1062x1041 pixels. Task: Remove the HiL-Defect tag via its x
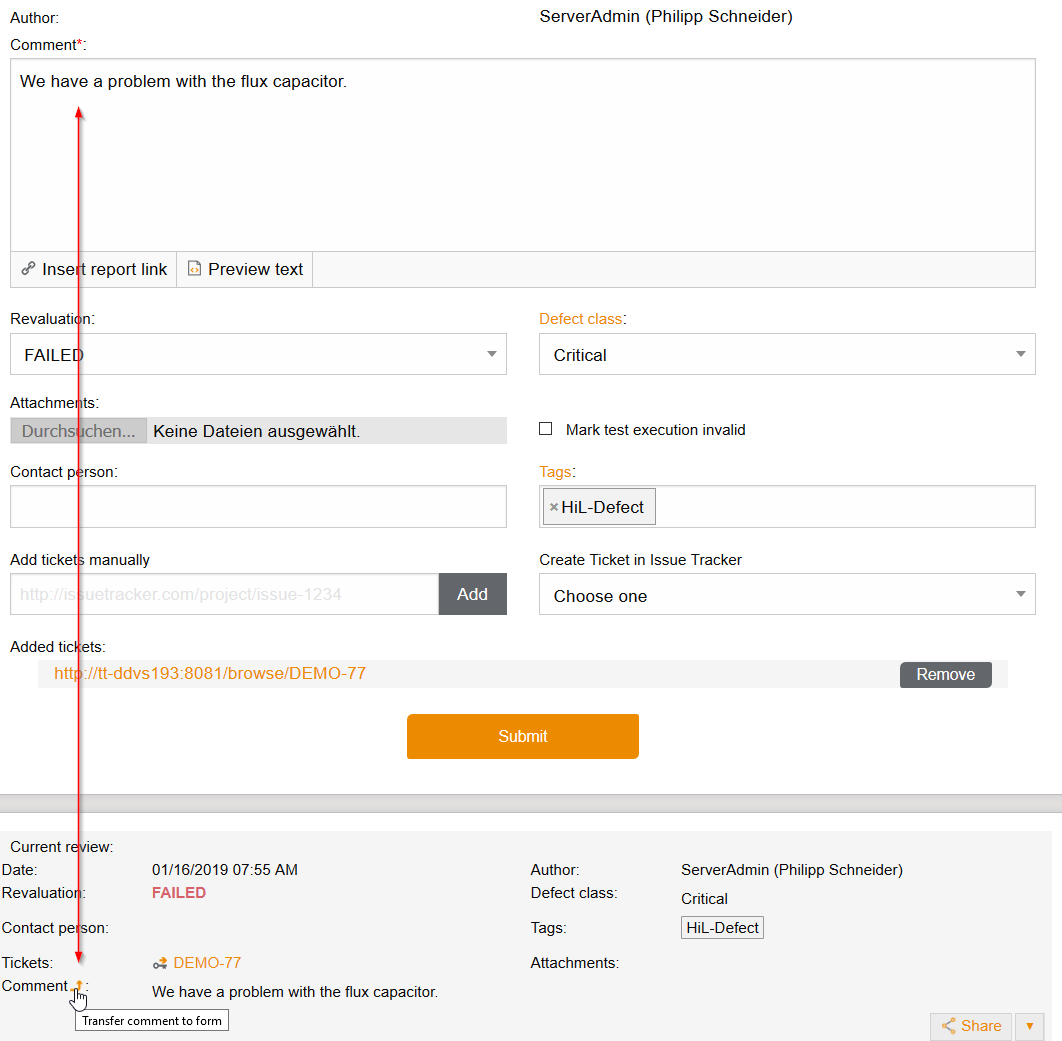point(553,507)
